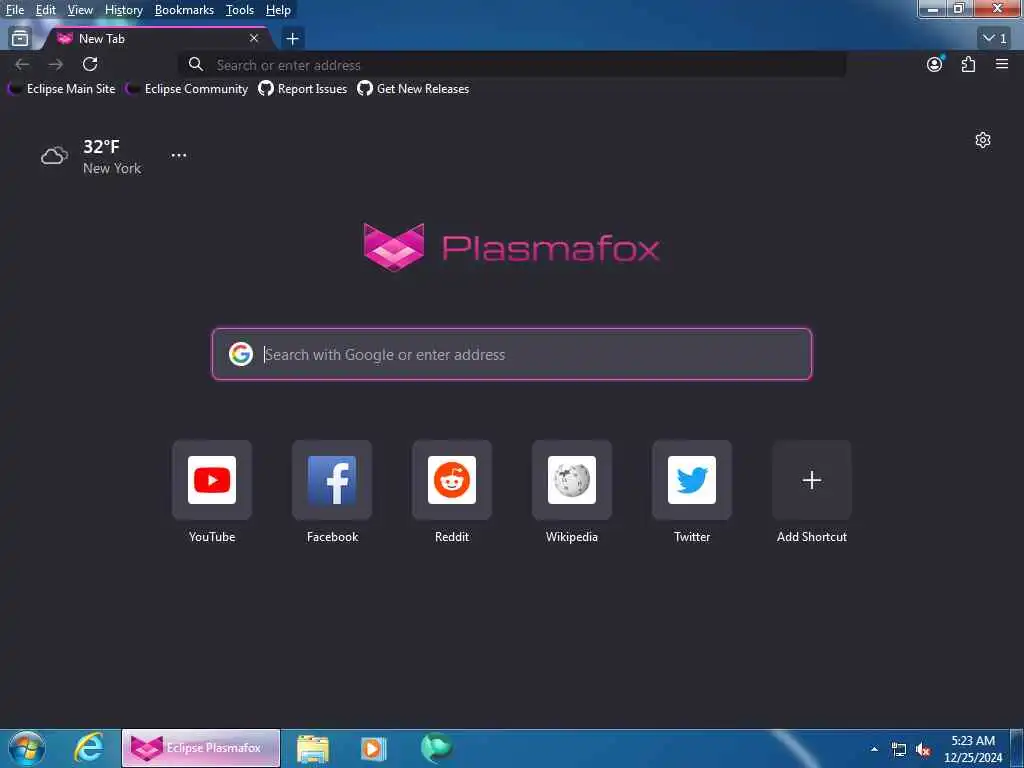Image resolution: width=1024 pixels, height=768 pixels.
Task: Click the New York location label
Action: (x=112, y=168)
